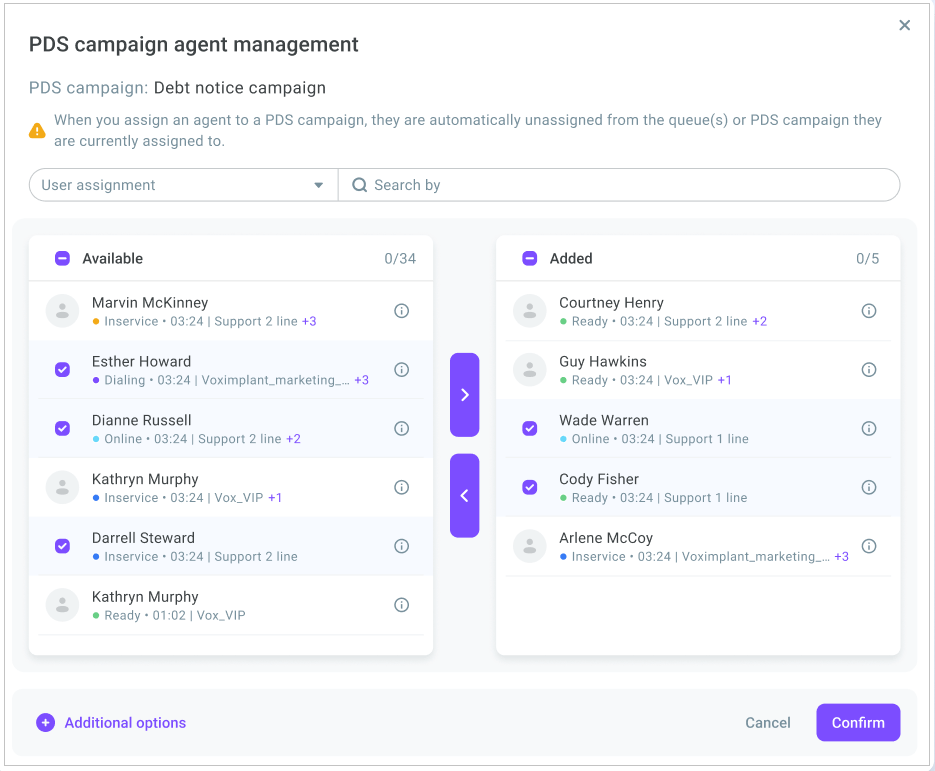Click Marvin McKinney's avatar
This screenshot has width=935, height=771.
(62, 311)
